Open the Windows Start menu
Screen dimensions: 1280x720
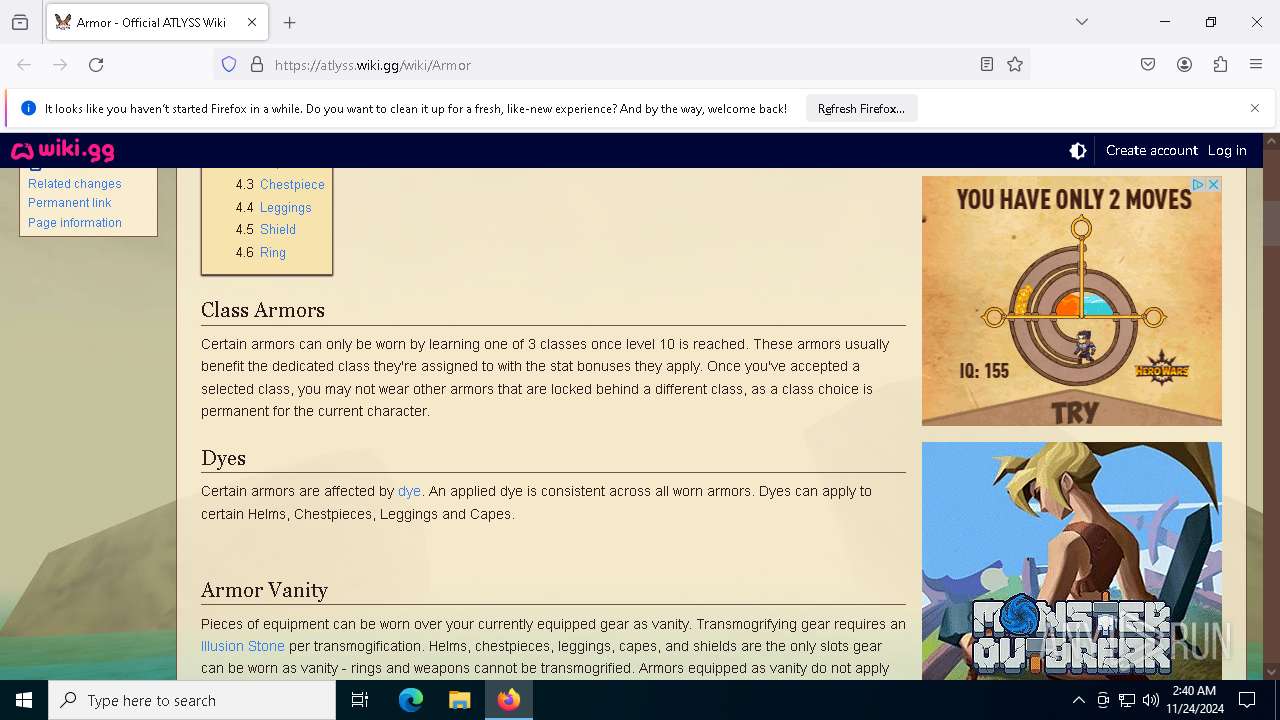pyautogui.click(x=24, y=700)
